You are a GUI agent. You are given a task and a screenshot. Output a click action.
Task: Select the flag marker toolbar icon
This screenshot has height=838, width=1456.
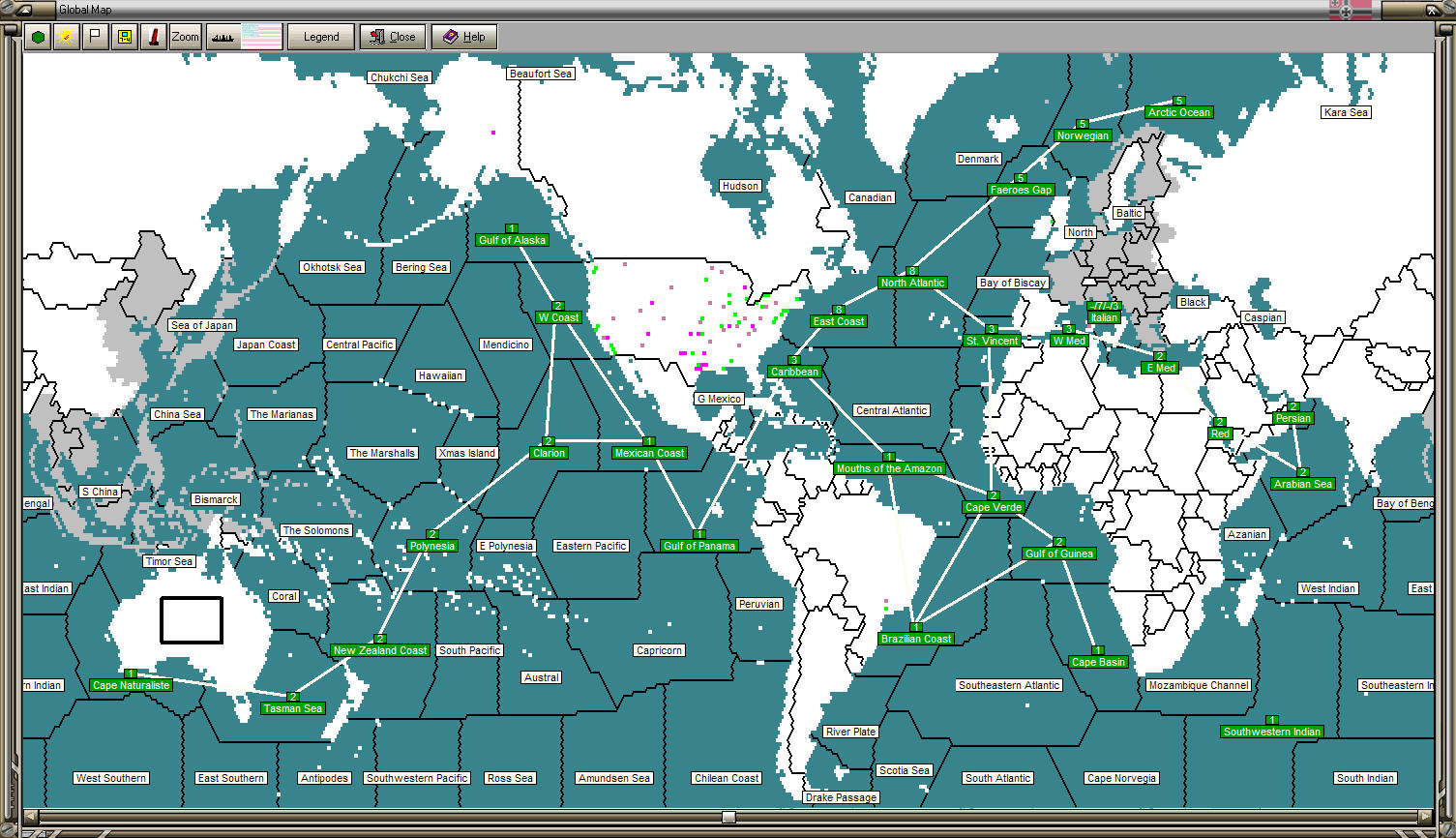[93, 36]
